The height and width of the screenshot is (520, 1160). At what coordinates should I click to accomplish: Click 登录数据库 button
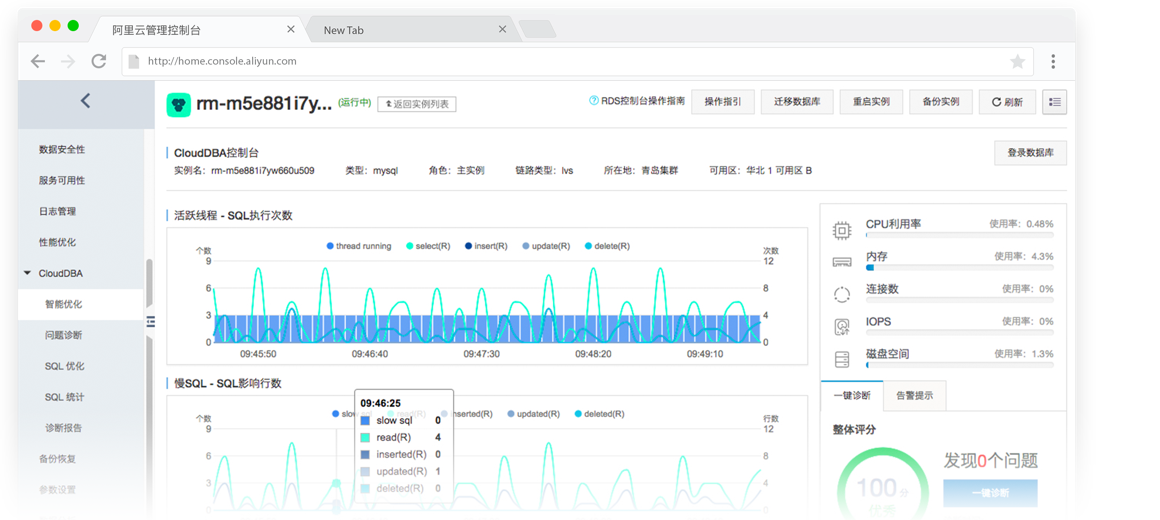click(1031, 153)
